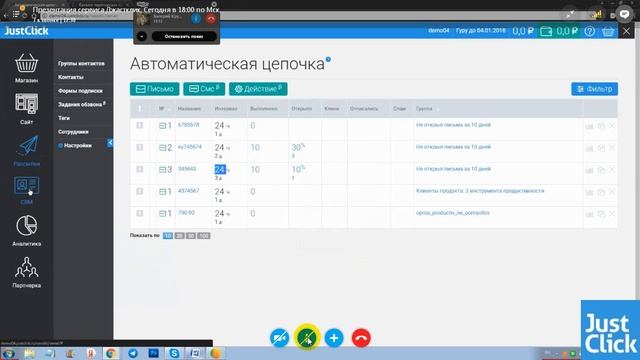Open the Магазин basket section

tap(27, 68)
